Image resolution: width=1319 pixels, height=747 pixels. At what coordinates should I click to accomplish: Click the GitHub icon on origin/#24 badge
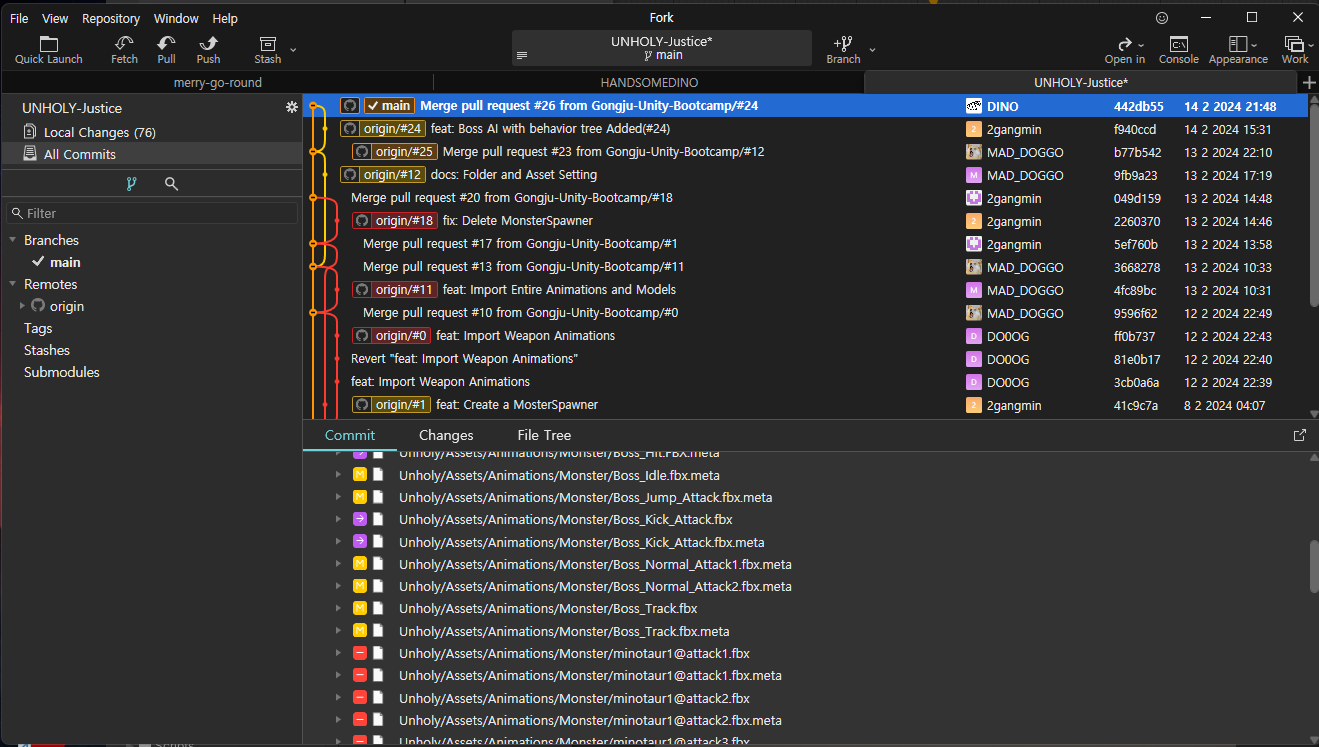pos(349,128)
